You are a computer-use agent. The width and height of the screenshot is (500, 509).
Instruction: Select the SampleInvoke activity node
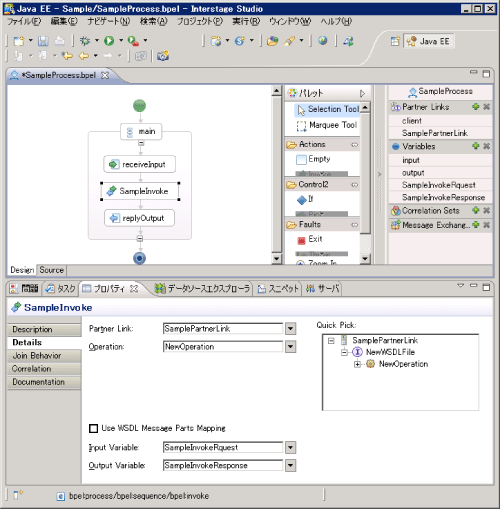pos(140,191)
